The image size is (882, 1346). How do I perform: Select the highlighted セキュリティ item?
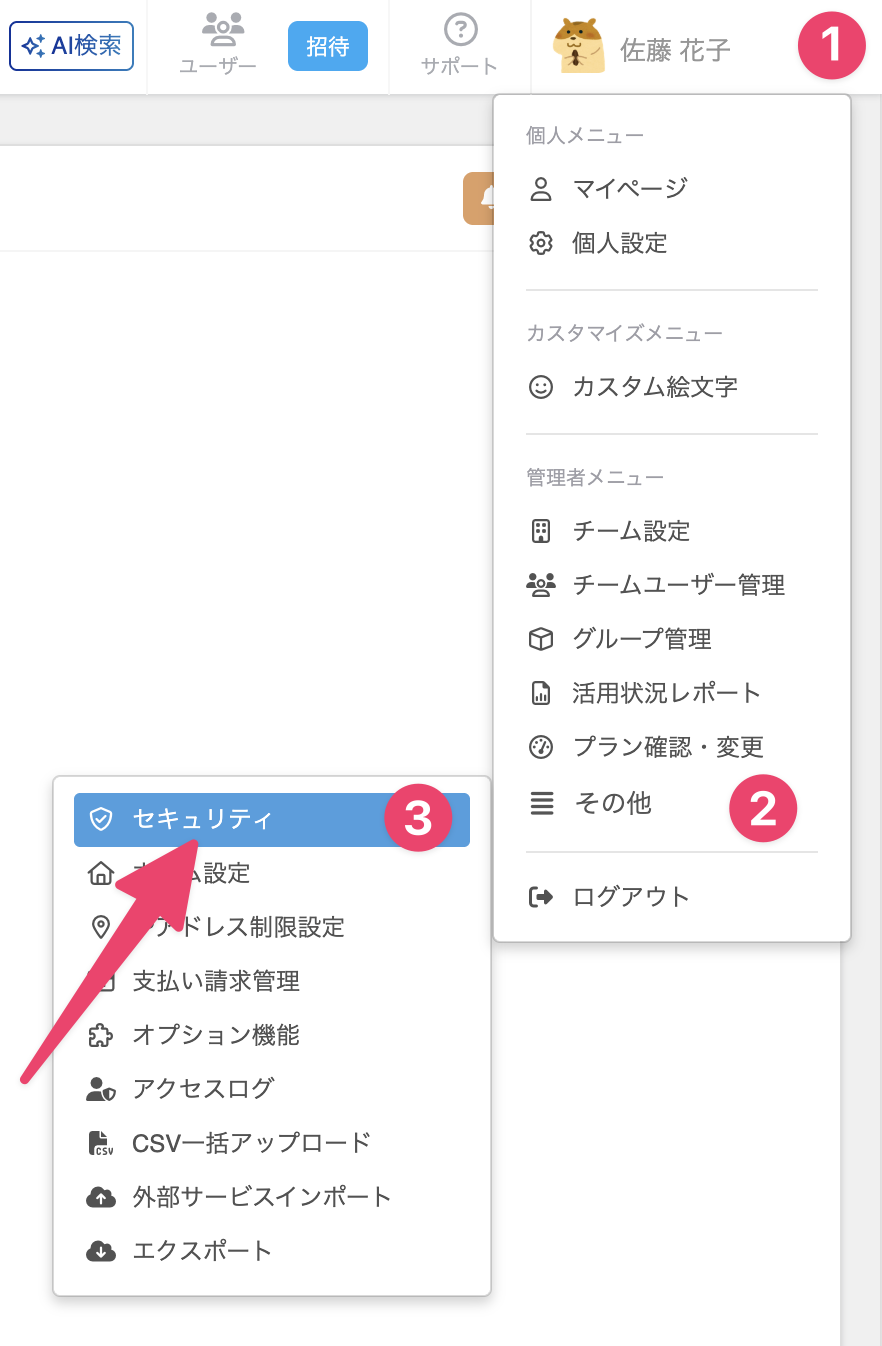272,820
